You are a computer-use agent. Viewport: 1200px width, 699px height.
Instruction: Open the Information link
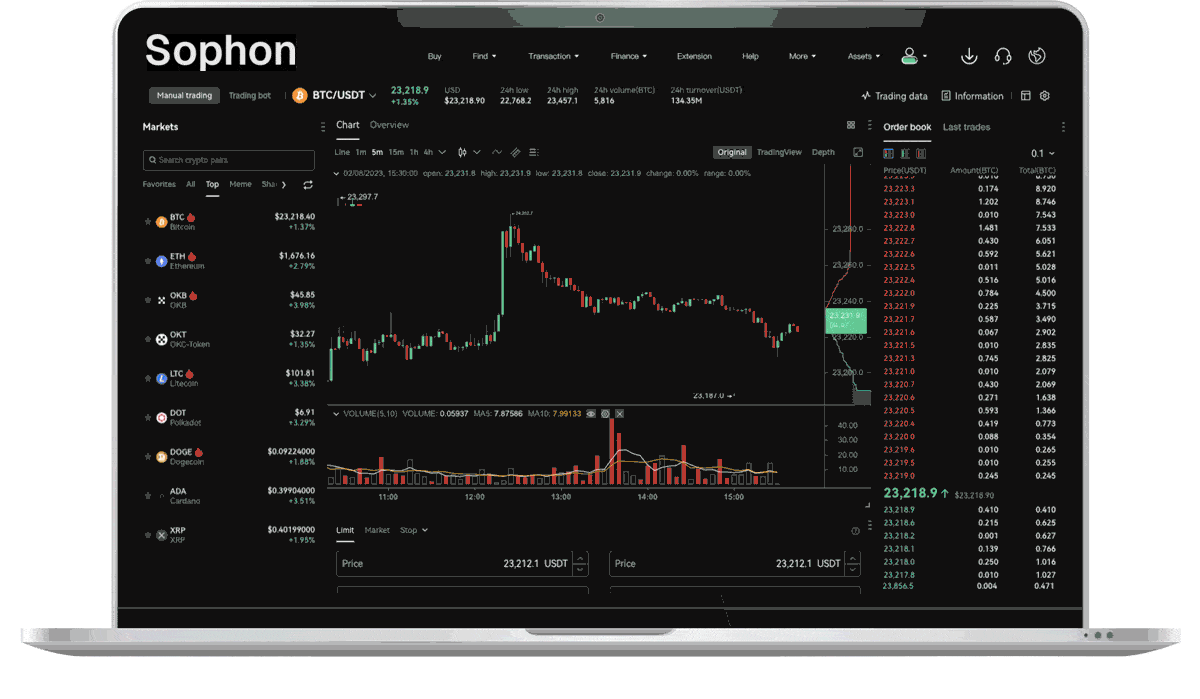pyautogui.click(x=972, y=96)
